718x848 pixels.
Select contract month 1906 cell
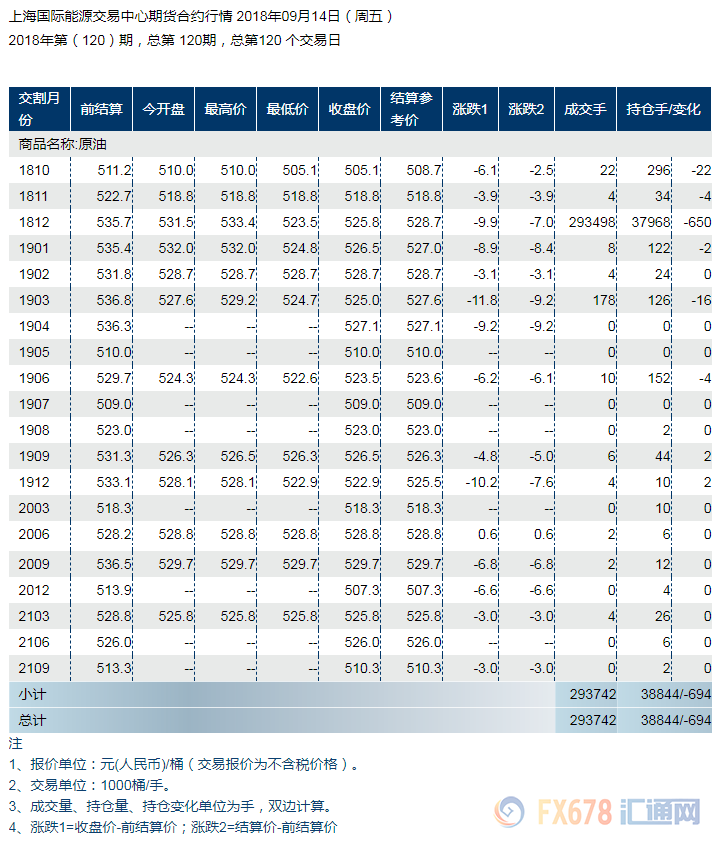[x=35, y=378]
